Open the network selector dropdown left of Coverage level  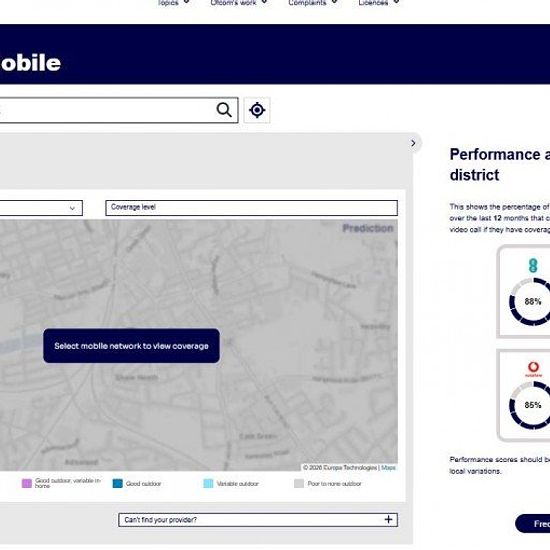41,208
